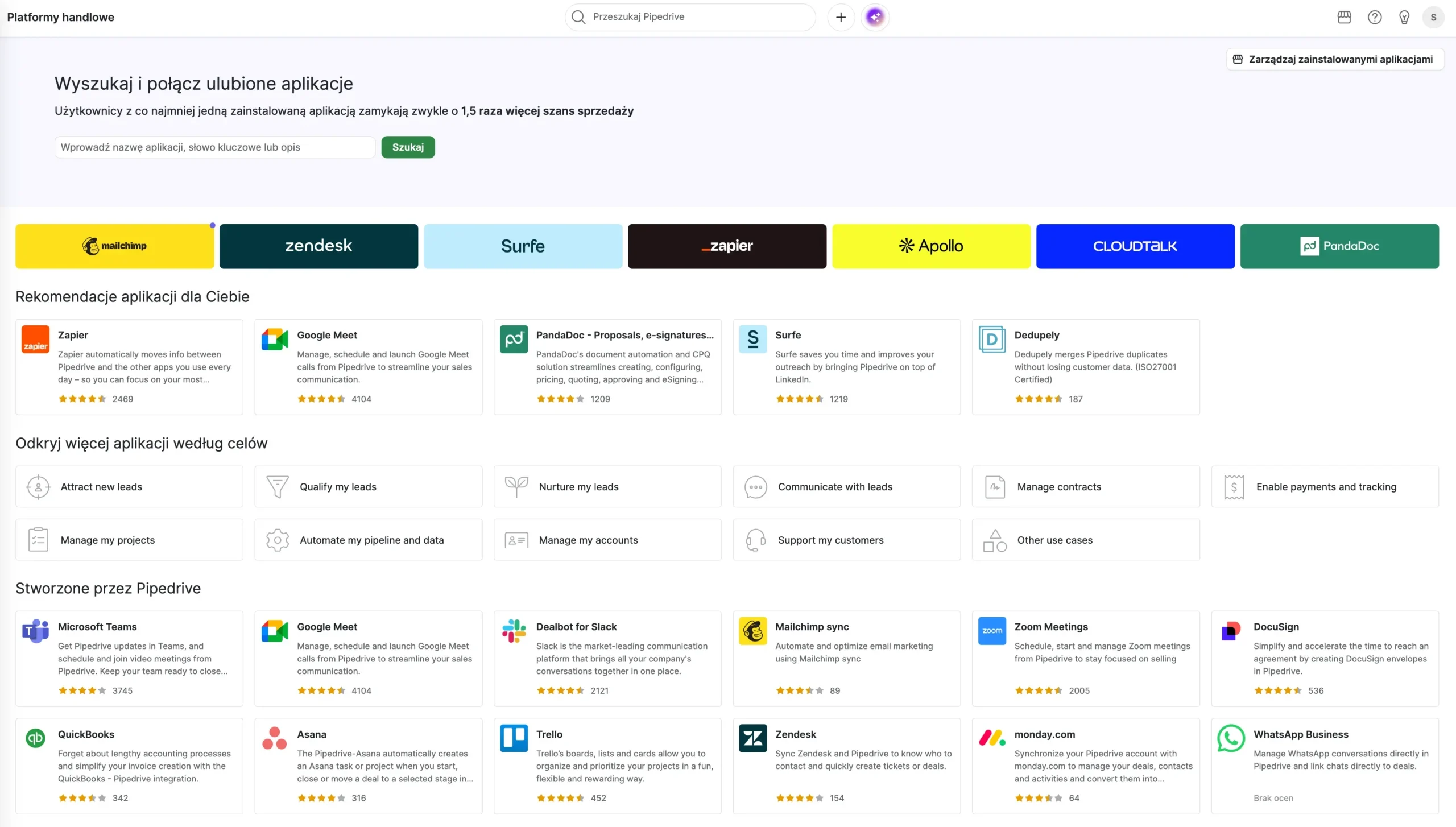Click the Trello blue board icon

click(x=514, y=739)
